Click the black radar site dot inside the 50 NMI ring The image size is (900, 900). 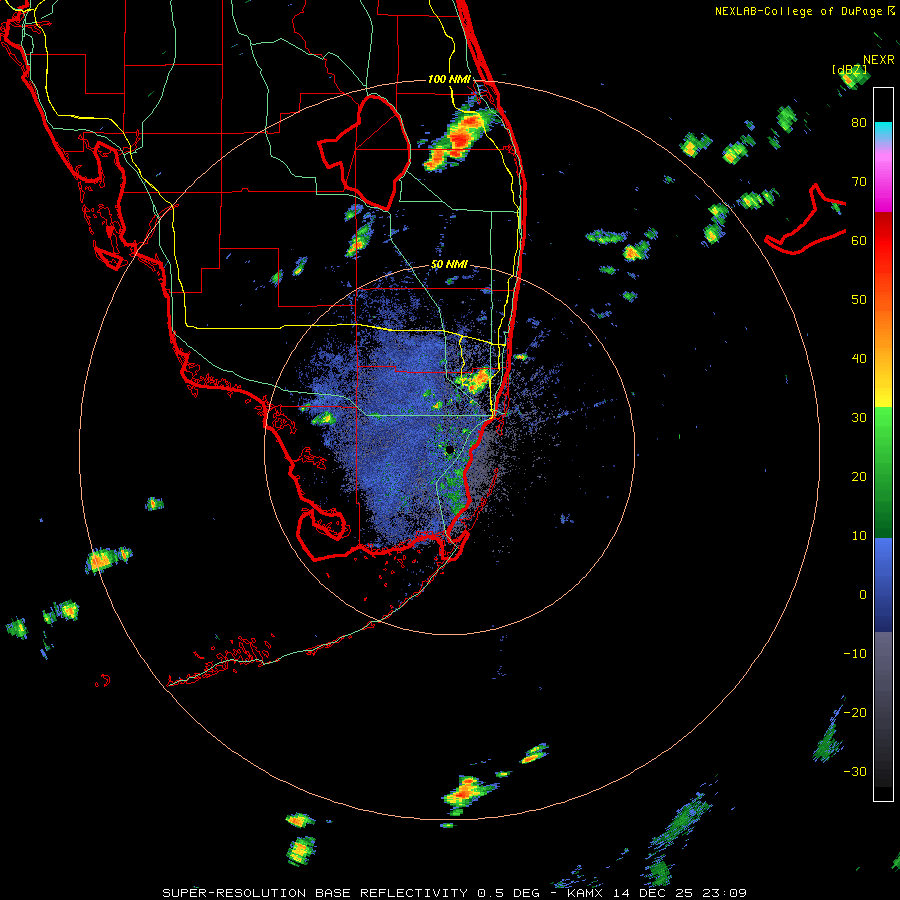449,449
